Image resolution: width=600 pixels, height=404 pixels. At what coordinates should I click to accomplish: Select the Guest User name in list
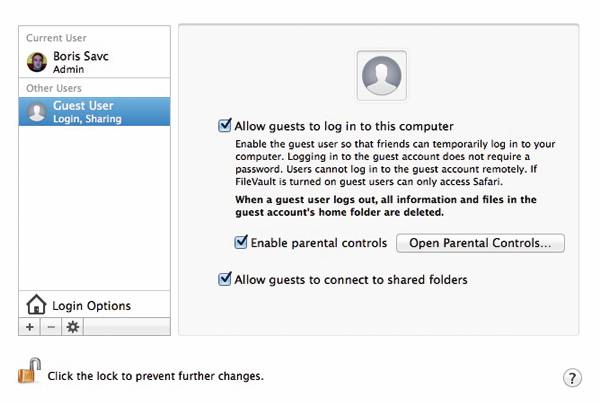83,106
